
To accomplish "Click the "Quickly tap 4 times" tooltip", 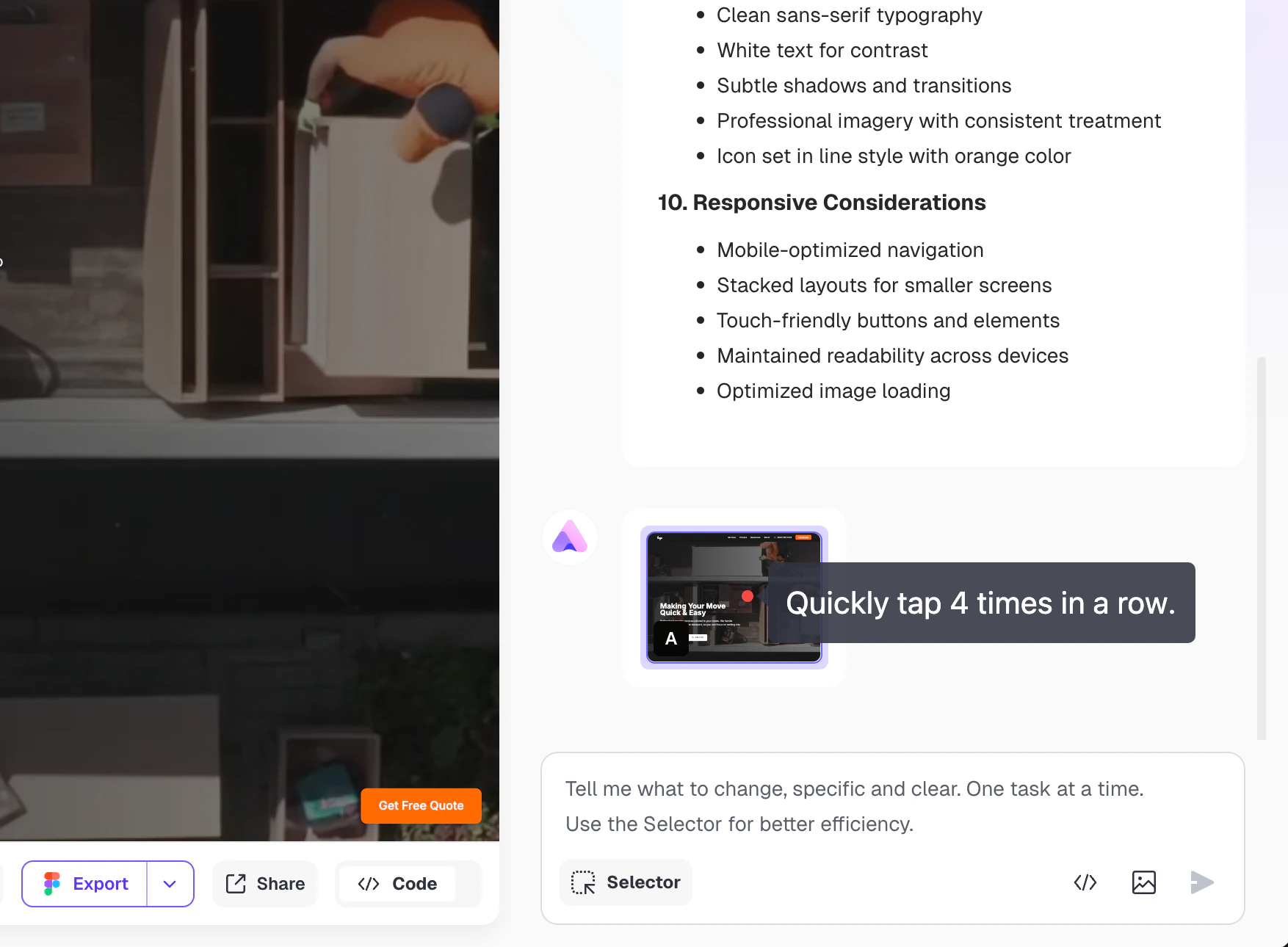I will pos(981,603).
